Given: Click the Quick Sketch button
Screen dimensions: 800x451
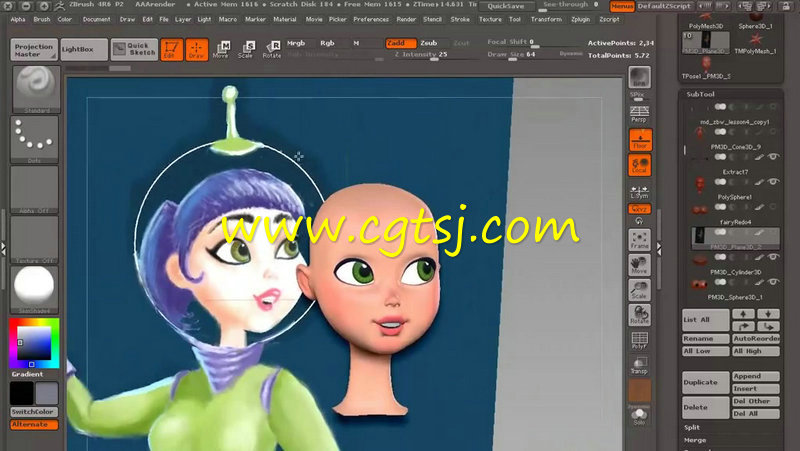Looking at the screenshot, I should pyautogui.click(x=134, y=50).
